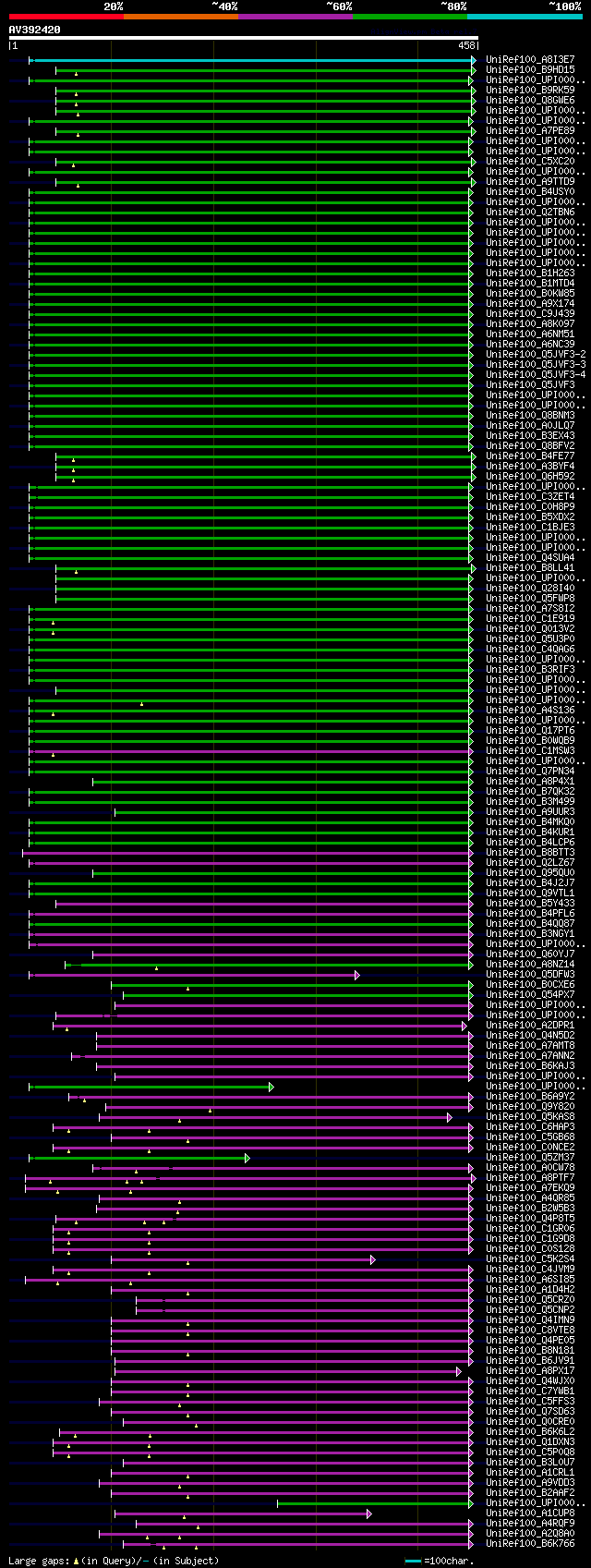Select the UniRef100_Q28I40 label

(530, 588)
